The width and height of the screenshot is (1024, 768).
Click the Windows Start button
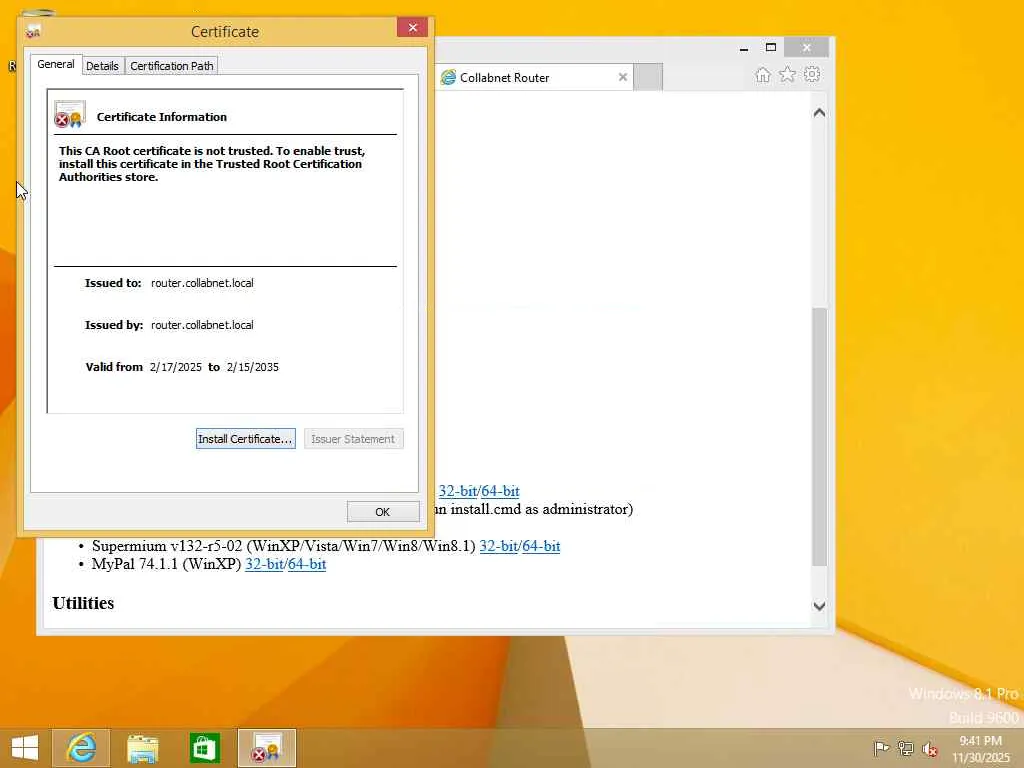point(25,748)
